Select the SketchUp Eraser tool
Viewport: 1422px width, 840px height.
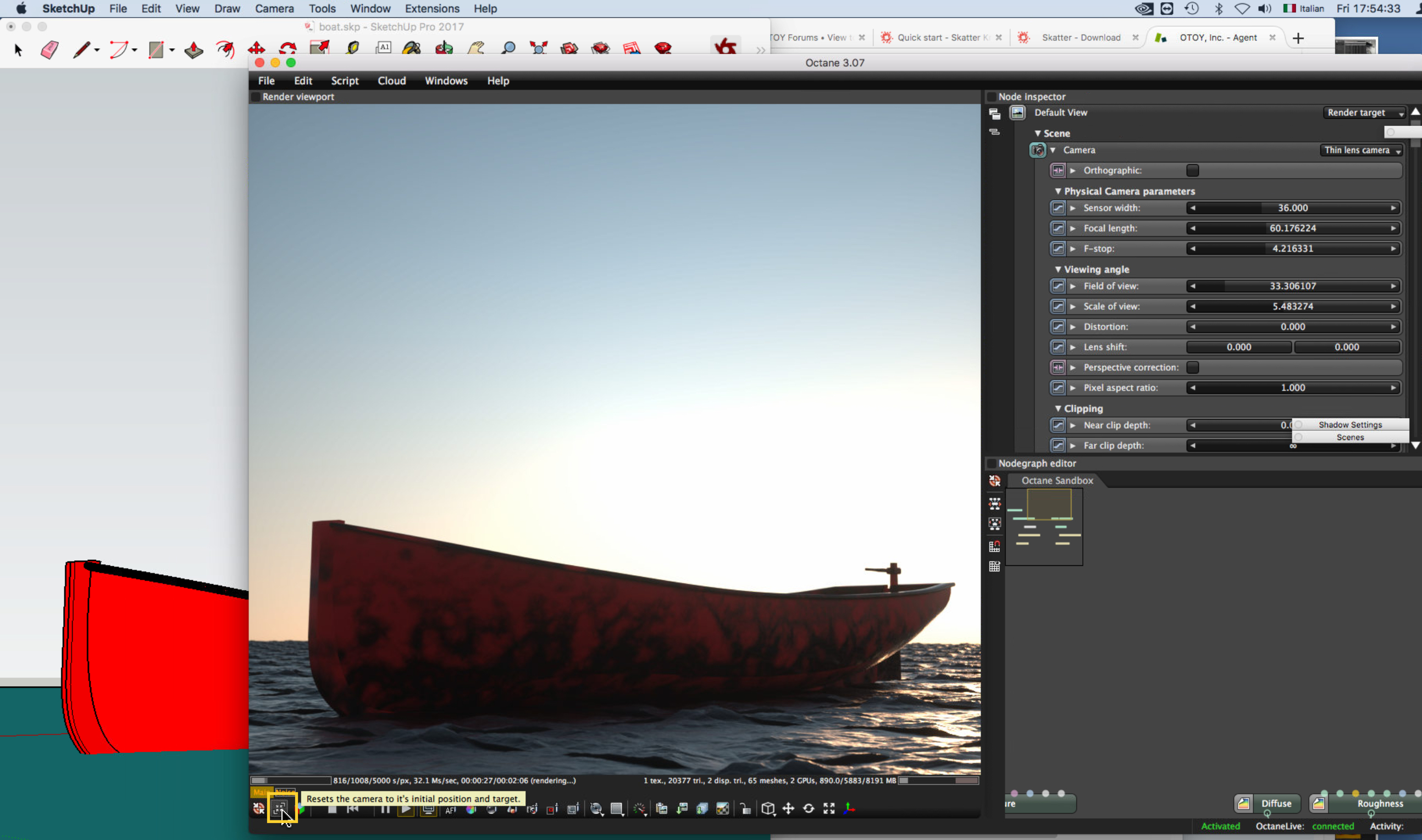point(49,50)
